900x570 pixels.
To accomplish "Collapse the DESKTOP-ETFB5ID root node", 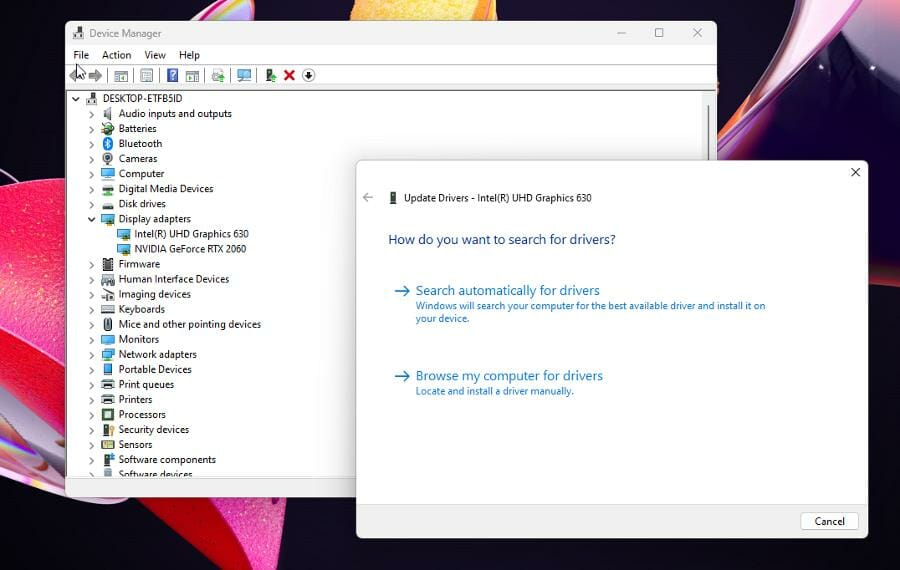I will (76, 99).
